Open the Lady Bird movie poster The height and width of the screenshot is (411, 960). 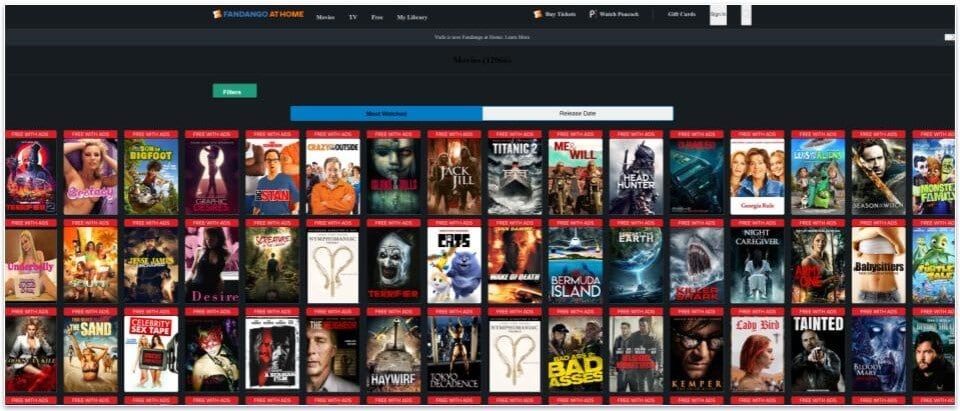757,354
